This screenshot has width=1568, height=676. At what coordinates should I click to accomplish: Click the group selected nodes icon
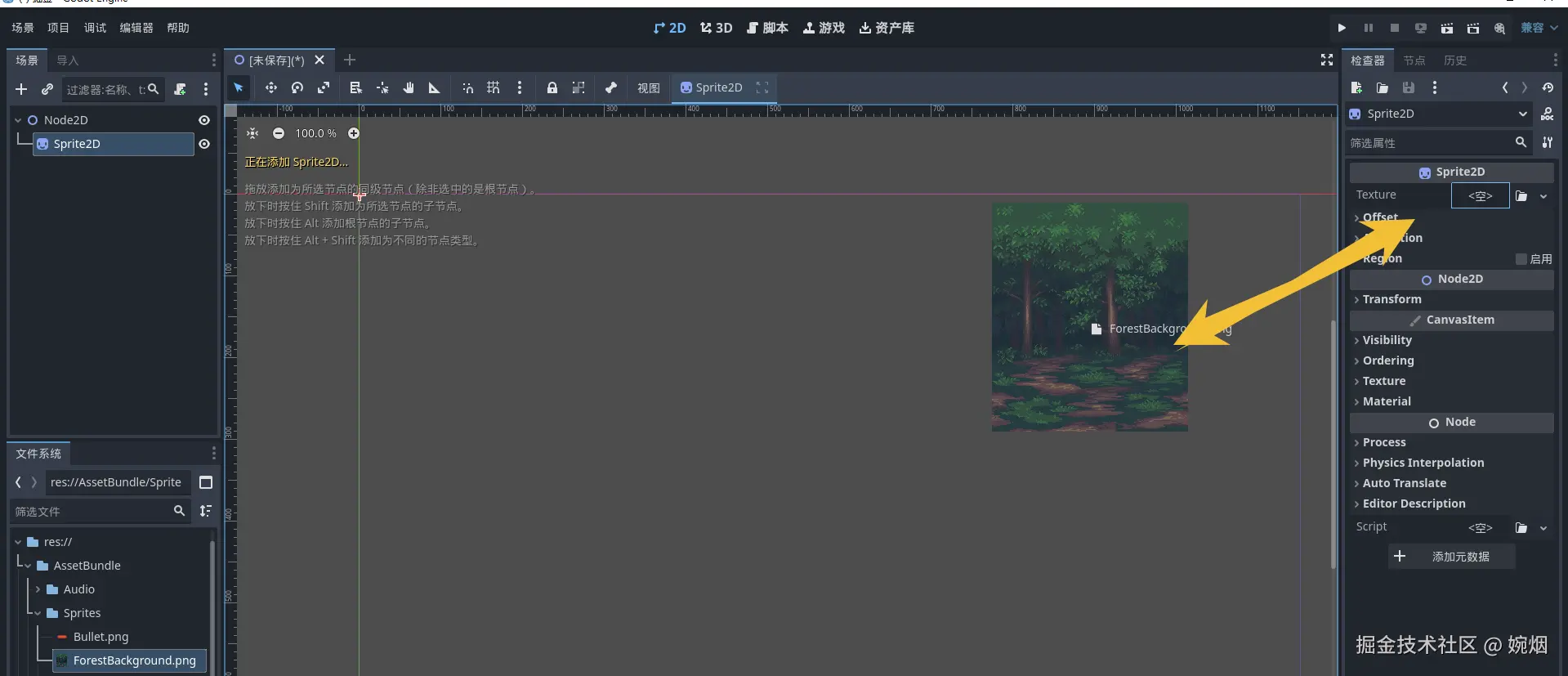[579, 87]
